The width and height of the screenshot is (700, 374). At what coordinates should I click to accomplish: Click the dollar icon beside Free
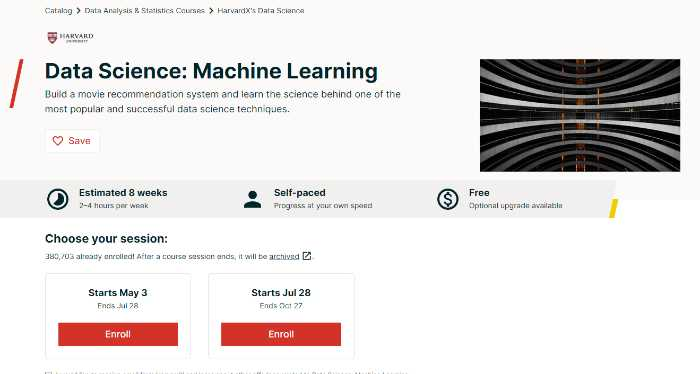point(448,199)
